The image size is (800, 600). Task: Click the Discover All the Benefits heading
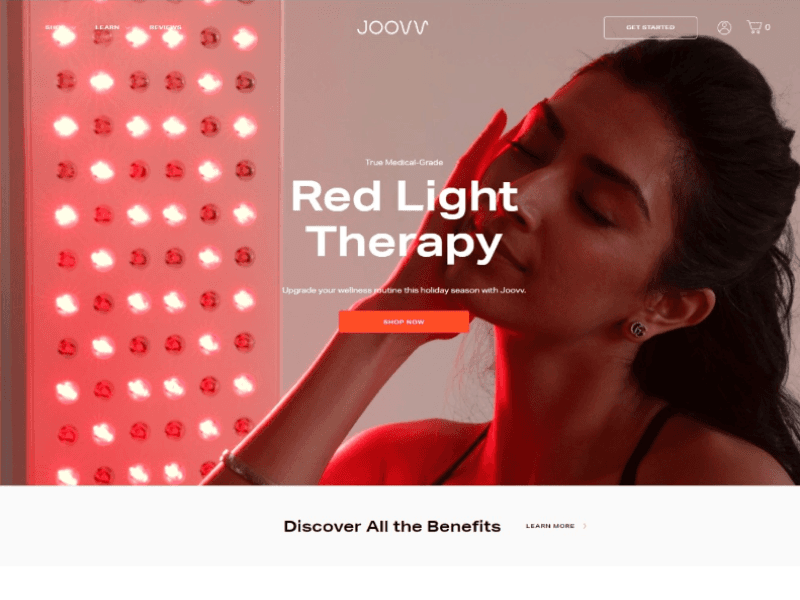coord(392,527)
